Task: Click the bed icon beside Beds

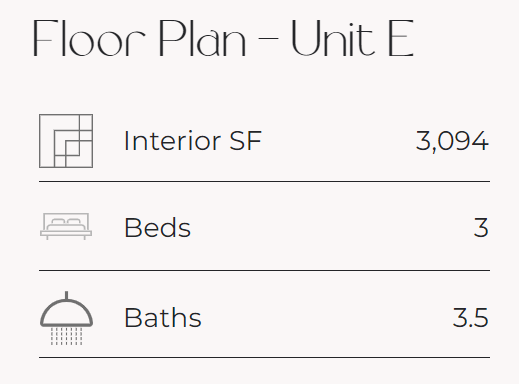Action: [66, 226]
